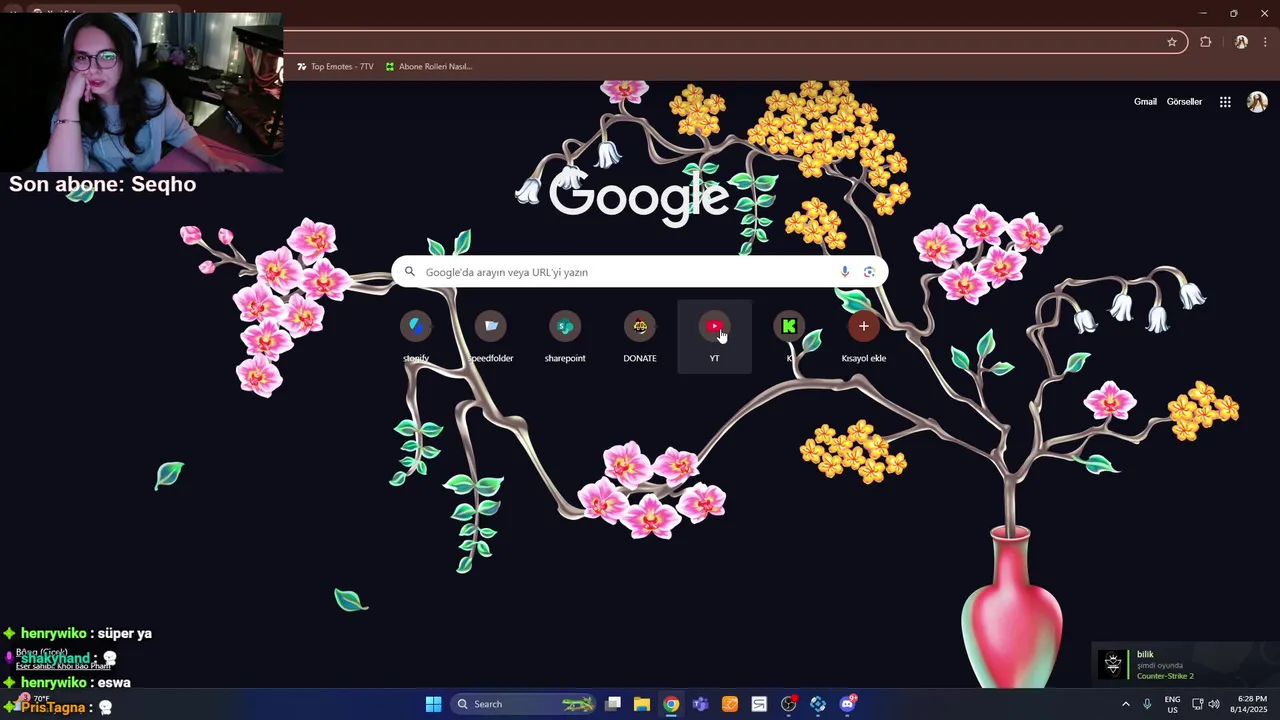The height and width of the screenshot is (720, 1280).
Task: Focus the Google search box
Action: pyautogui.click(x=640, y=272)
